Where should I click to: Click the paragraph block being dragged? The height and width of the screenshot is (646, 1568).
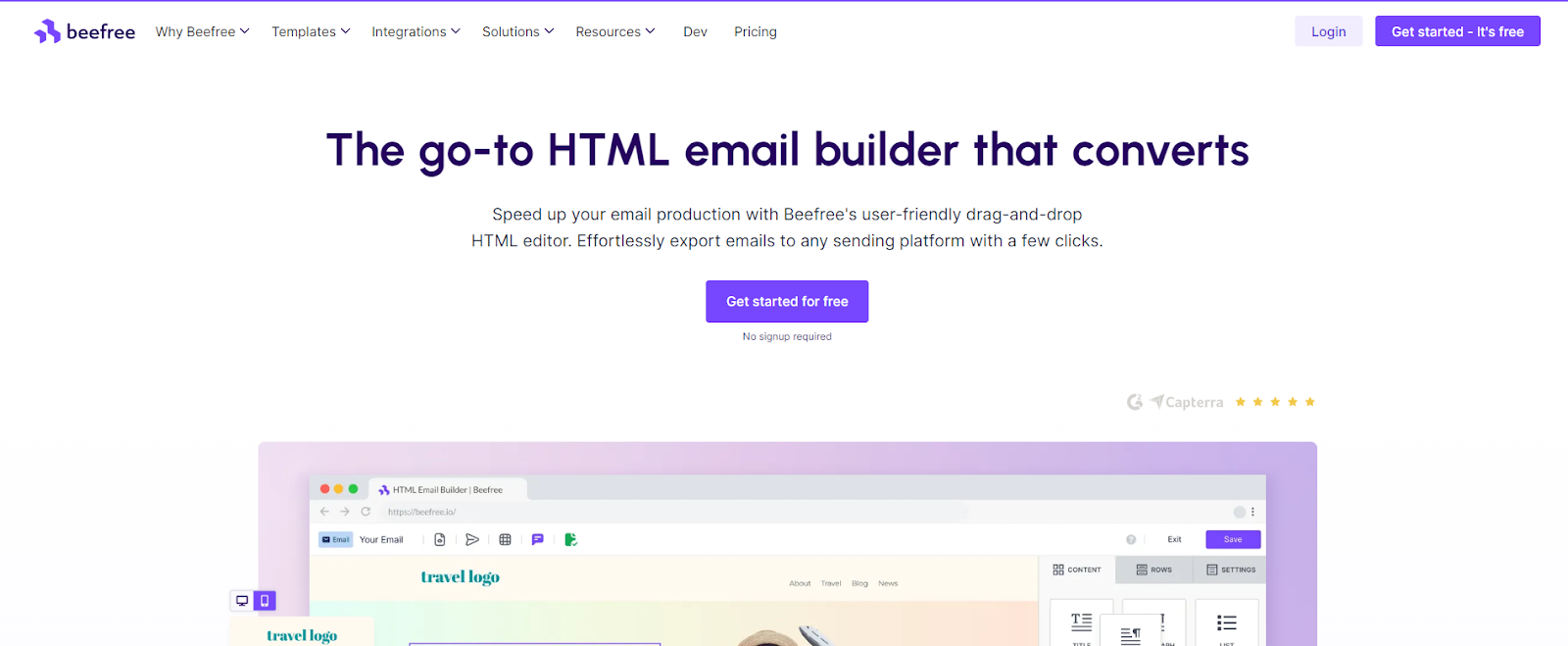pyautogui.click(x=1130, y=632)
